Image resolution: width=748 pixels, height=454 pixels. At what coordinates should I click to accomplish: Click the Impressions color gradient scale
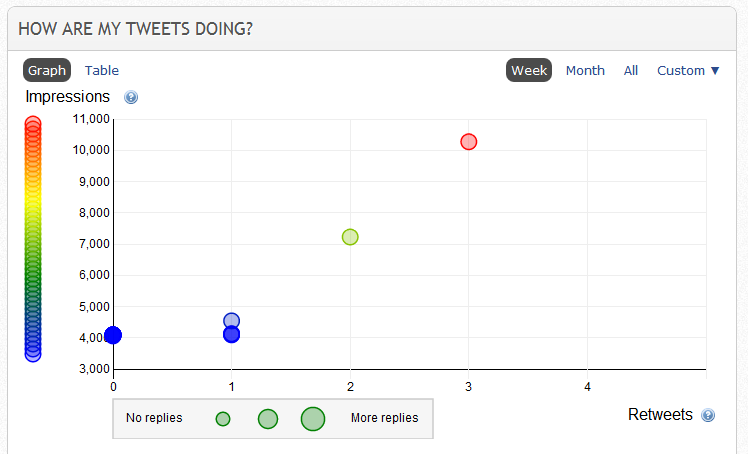[33, 239]
